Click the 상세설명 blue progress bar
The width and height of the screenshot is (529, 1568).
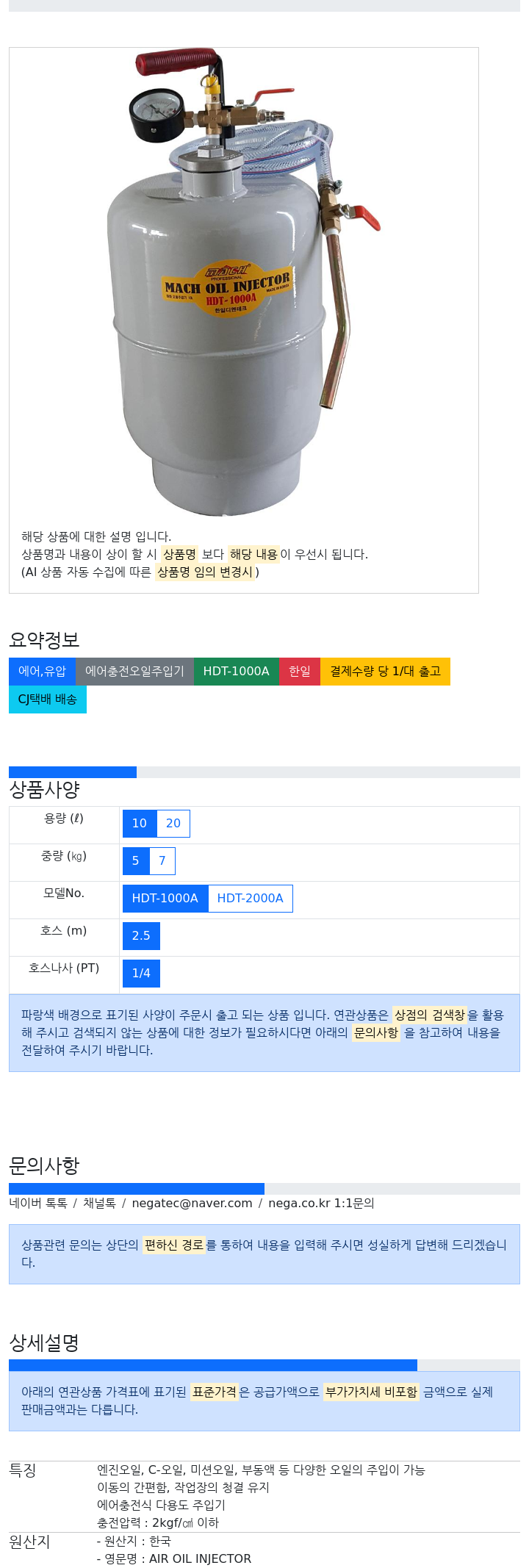click(x=213, y=1365)
